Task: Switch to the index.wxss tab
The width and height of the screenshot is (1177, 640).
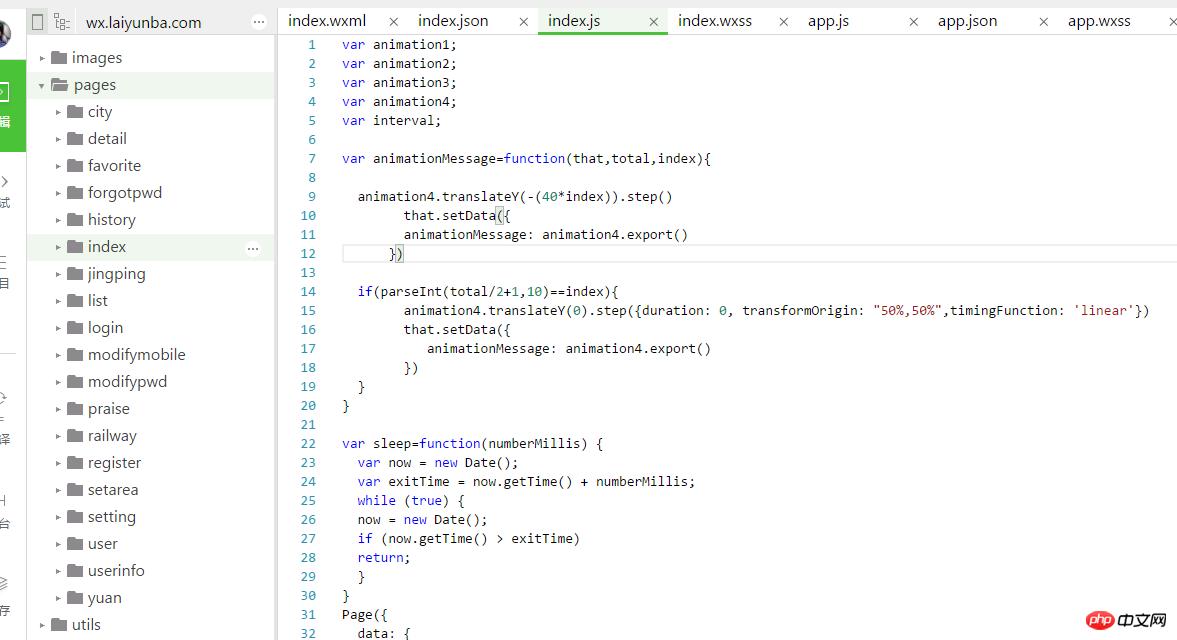Action: point(715,21)
